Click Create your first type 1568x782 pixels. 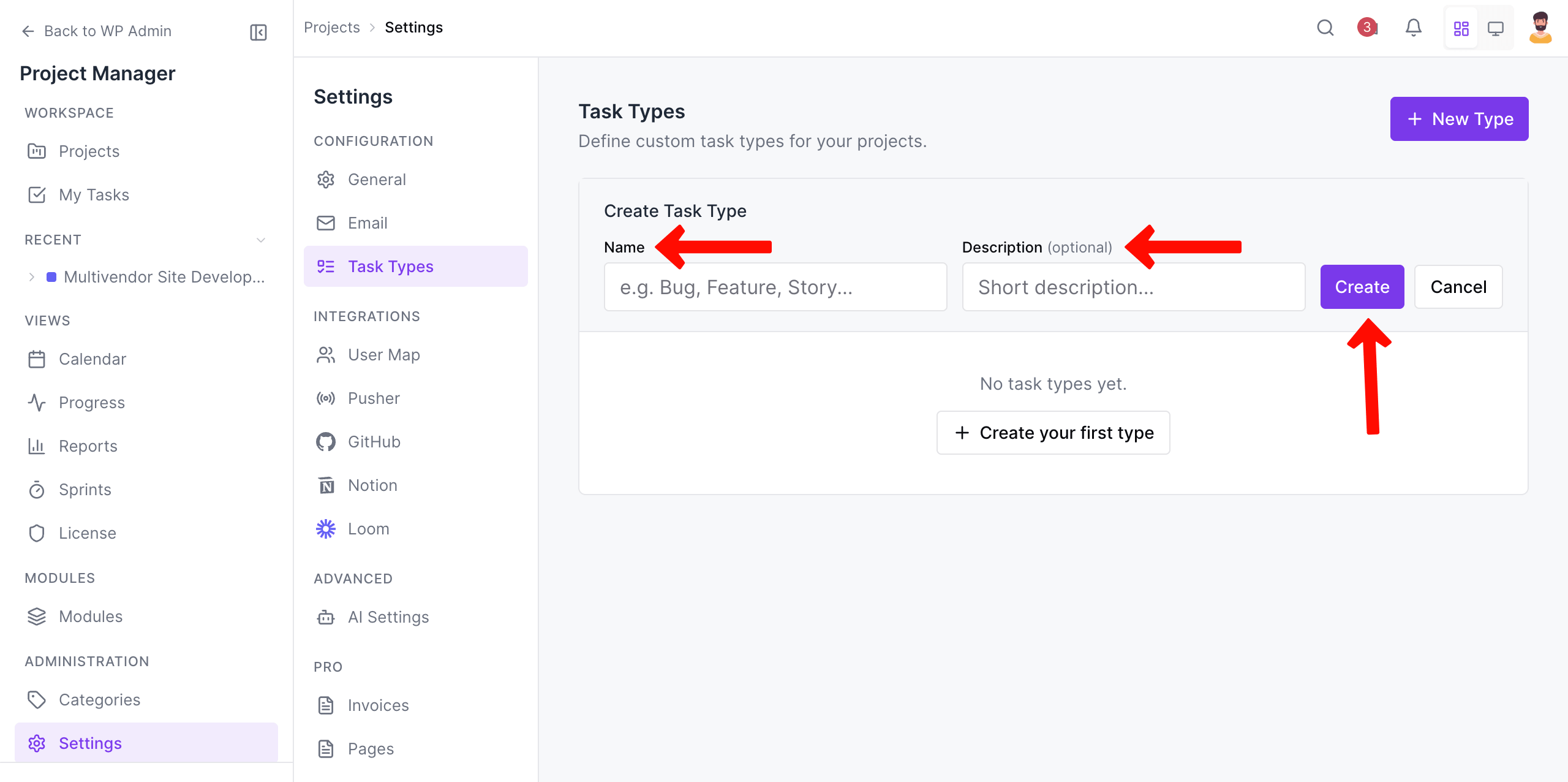point(1053,432)
